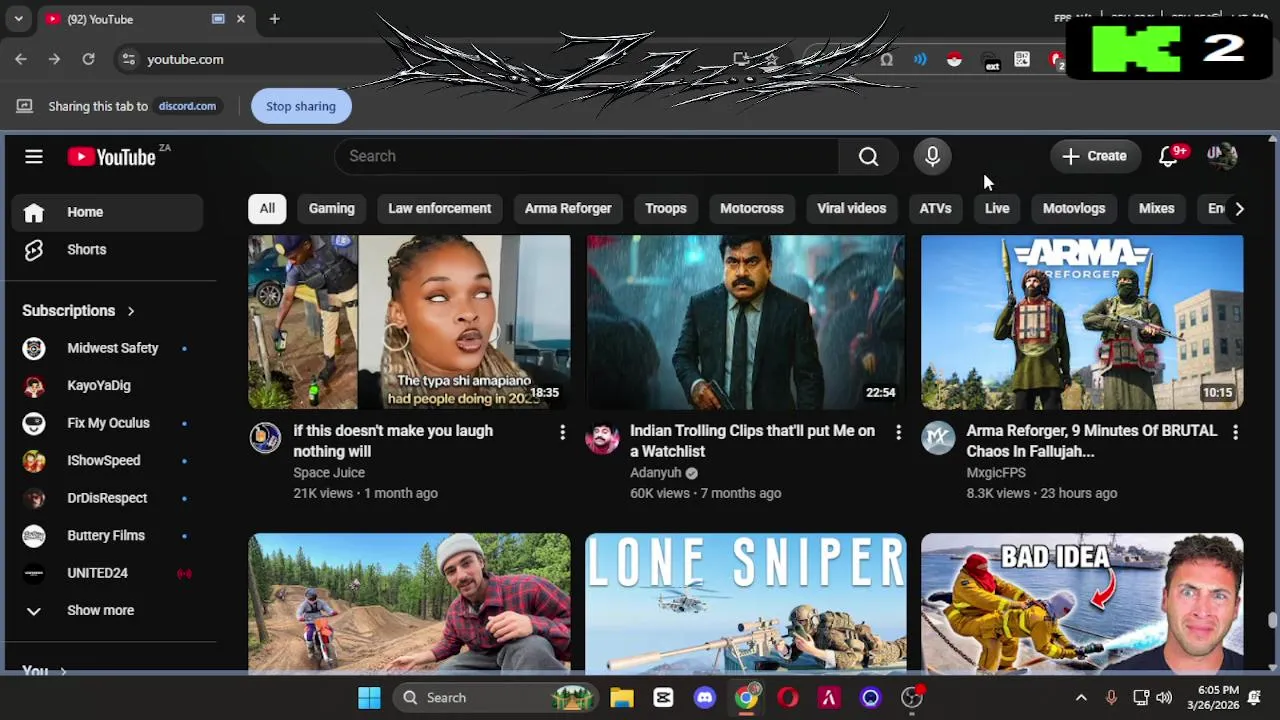Open the Buttery Films channel

pos(108,535)
